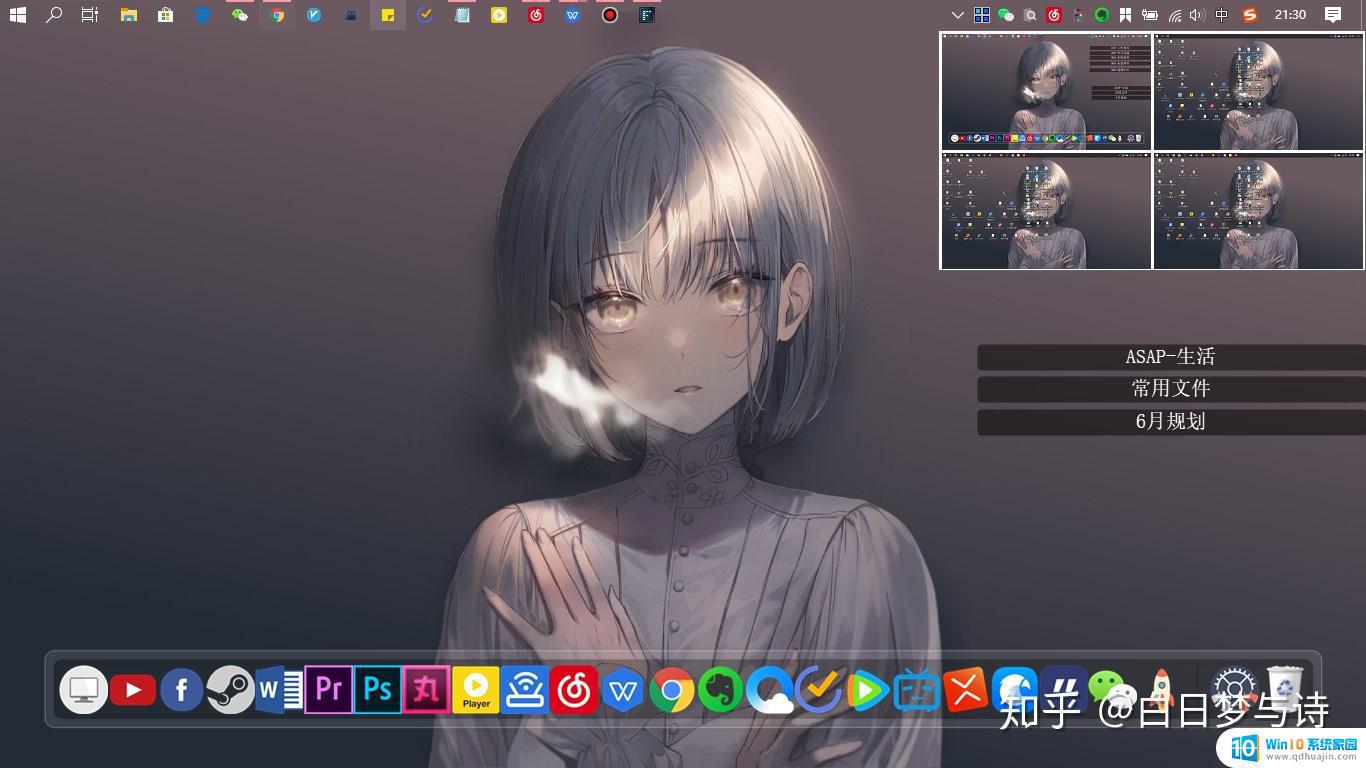Open the blue grid tray icon
This screenshot has height=768, width=1366.
[982, 15]
